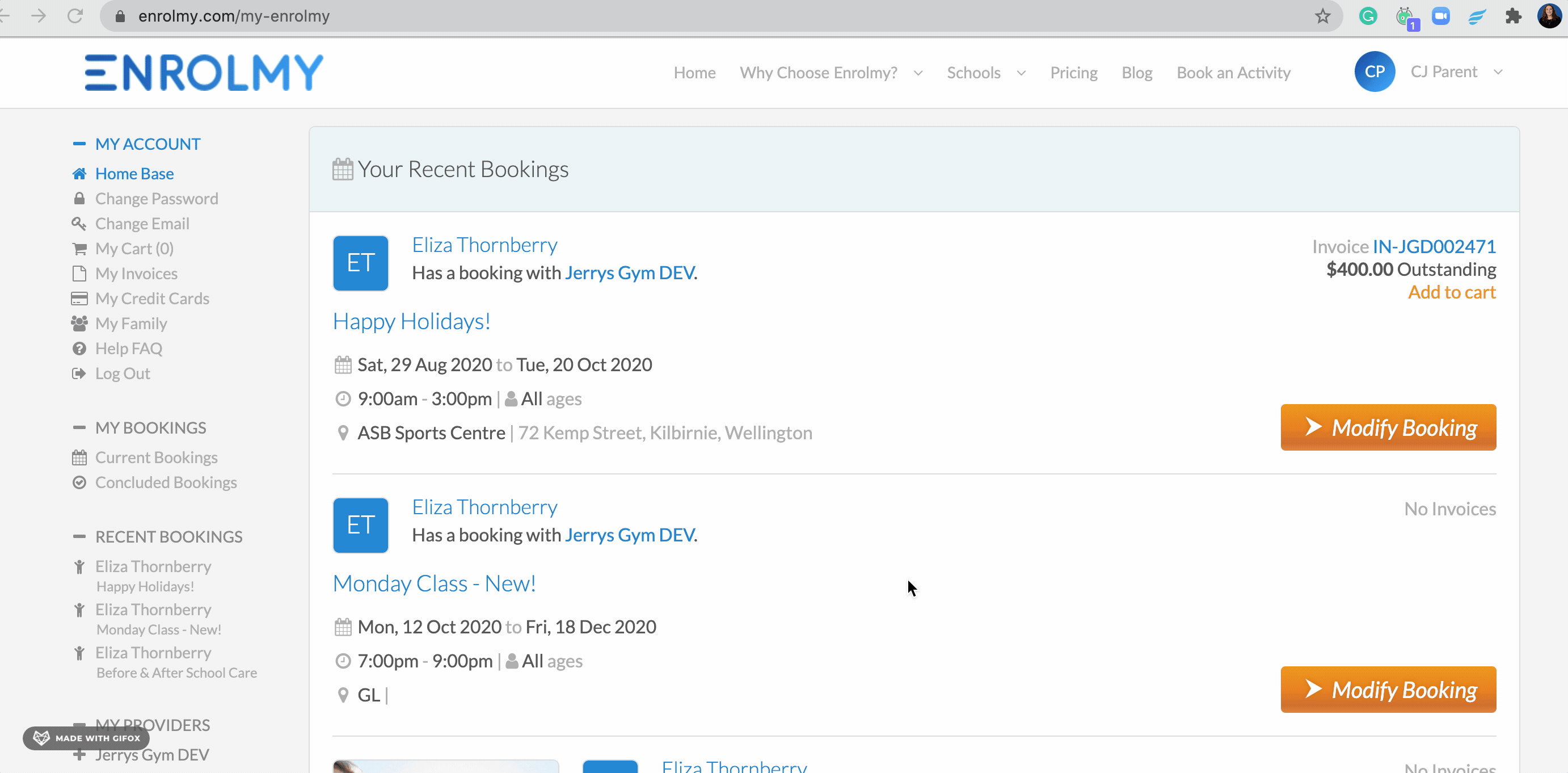1568x773 pixels.
Task: Click the Change Password lock icon
Action: pyautogui.click(x=79, y=199)
